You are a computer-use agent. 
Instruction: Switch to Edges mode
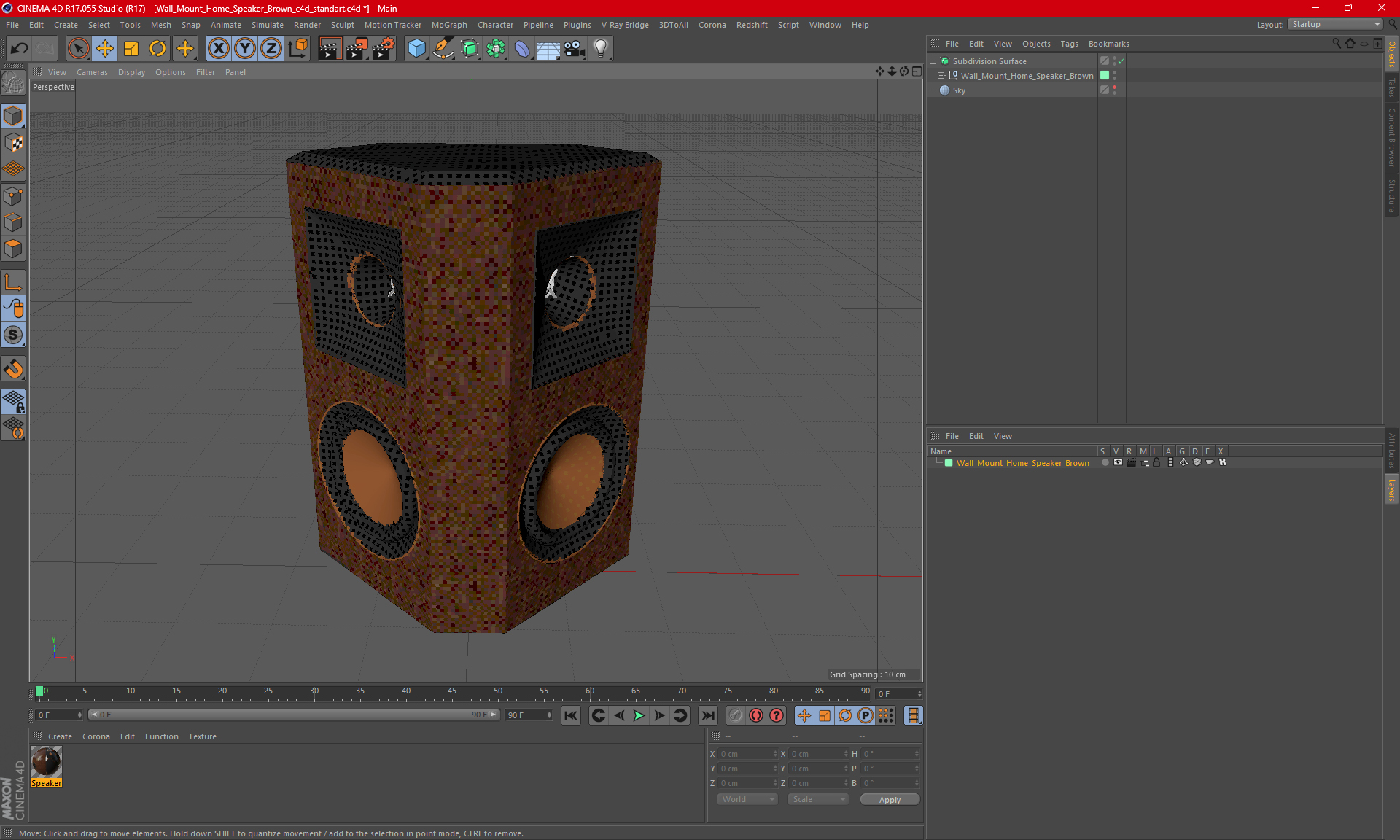click(x=13, y=222)
